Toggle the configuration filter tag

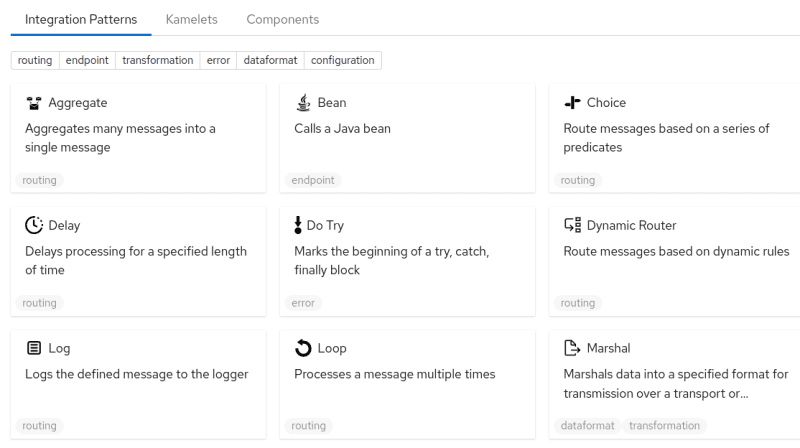[x=342, y=60]
